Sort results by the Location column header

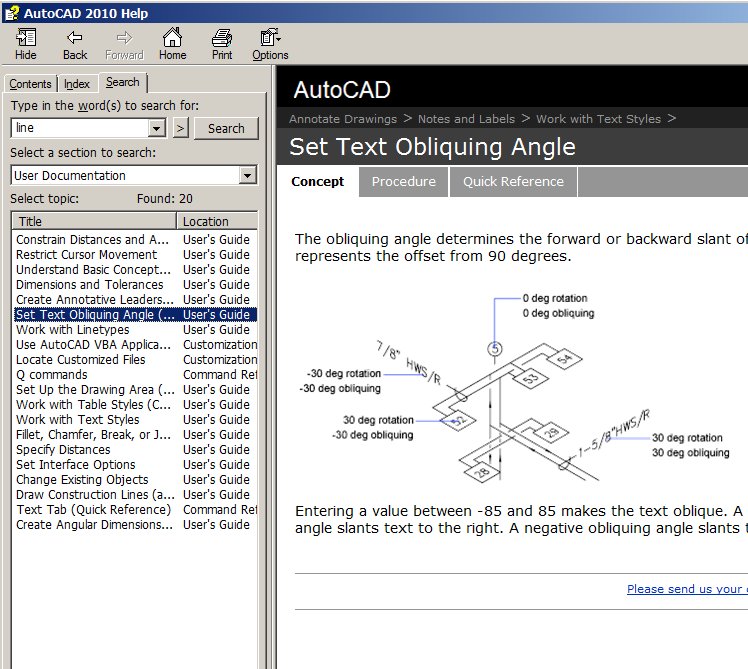tap(217, 221)
